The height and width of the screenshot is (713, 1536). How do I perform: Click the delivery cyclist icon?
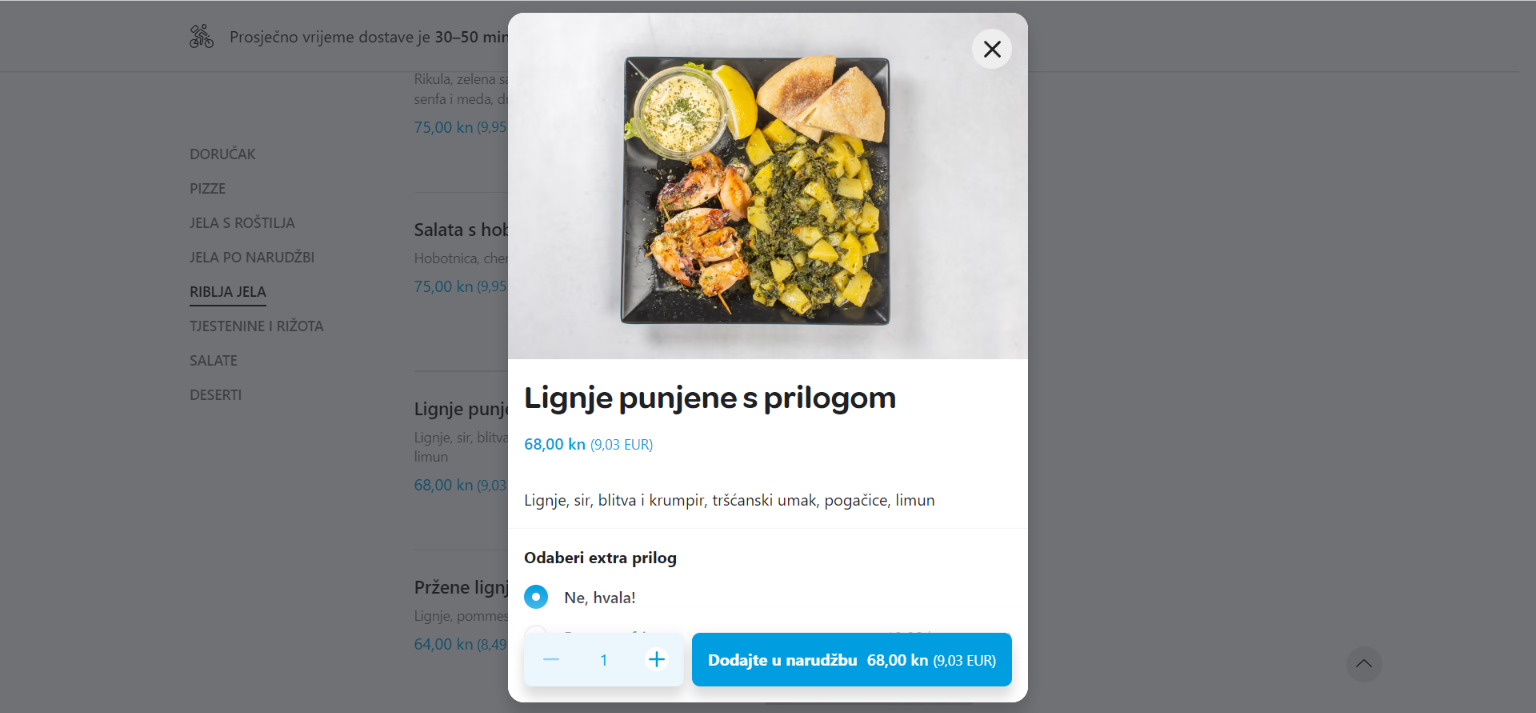point(202,37)
